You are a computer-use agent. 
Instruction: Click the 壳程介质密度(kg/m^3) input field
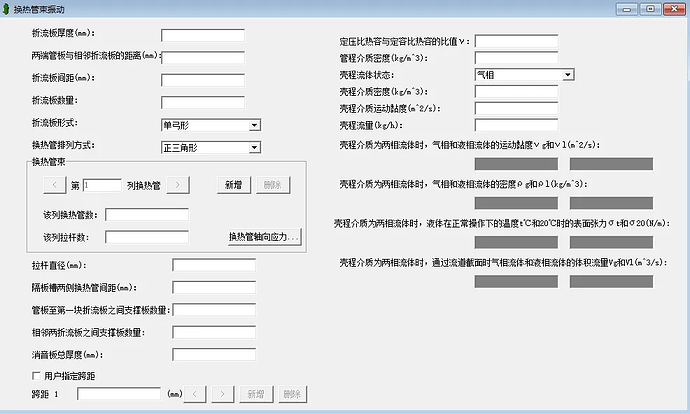[516, 92]
